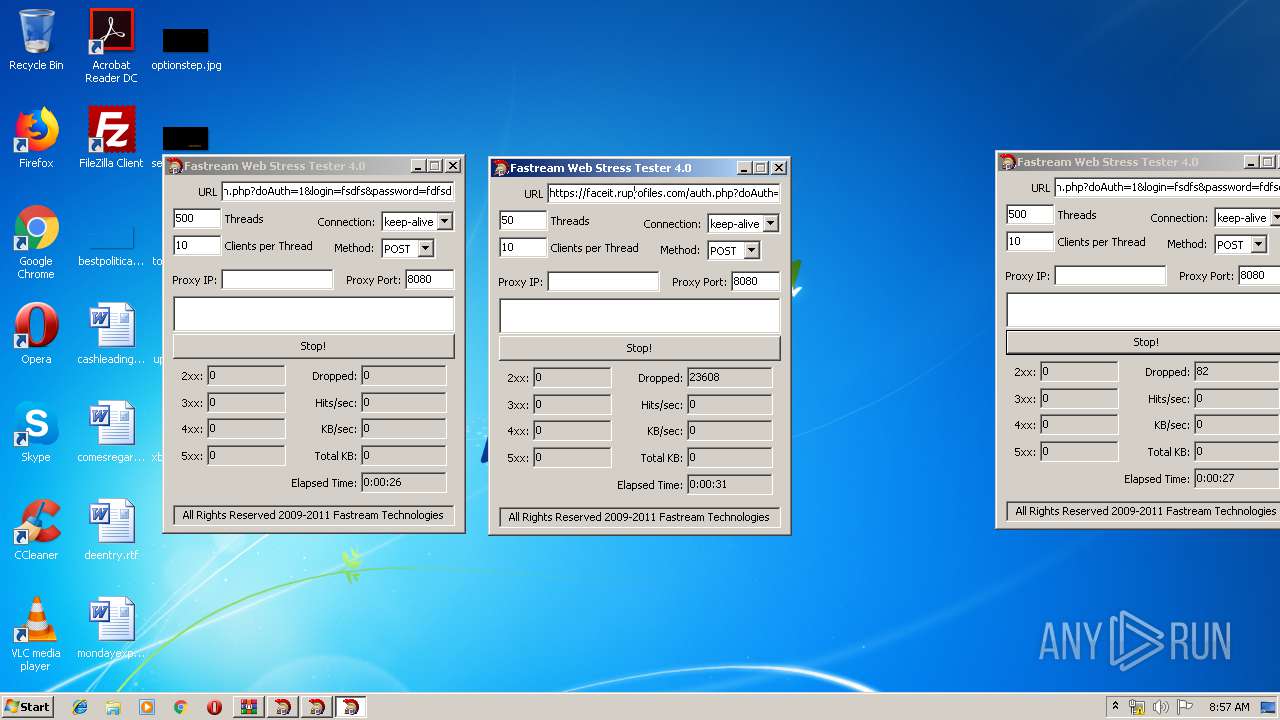Focus the URL field in right window

1167,187
